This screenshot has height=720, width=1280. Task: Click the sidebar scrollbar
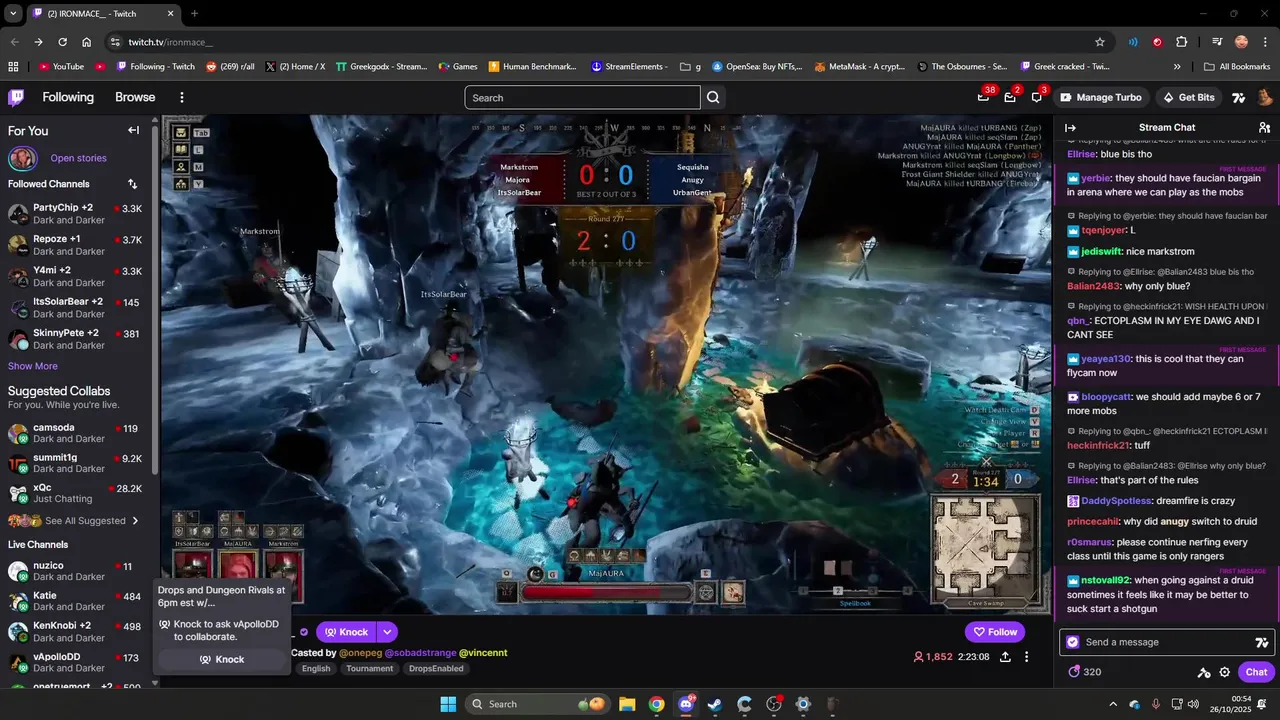(x=154, y=300)
